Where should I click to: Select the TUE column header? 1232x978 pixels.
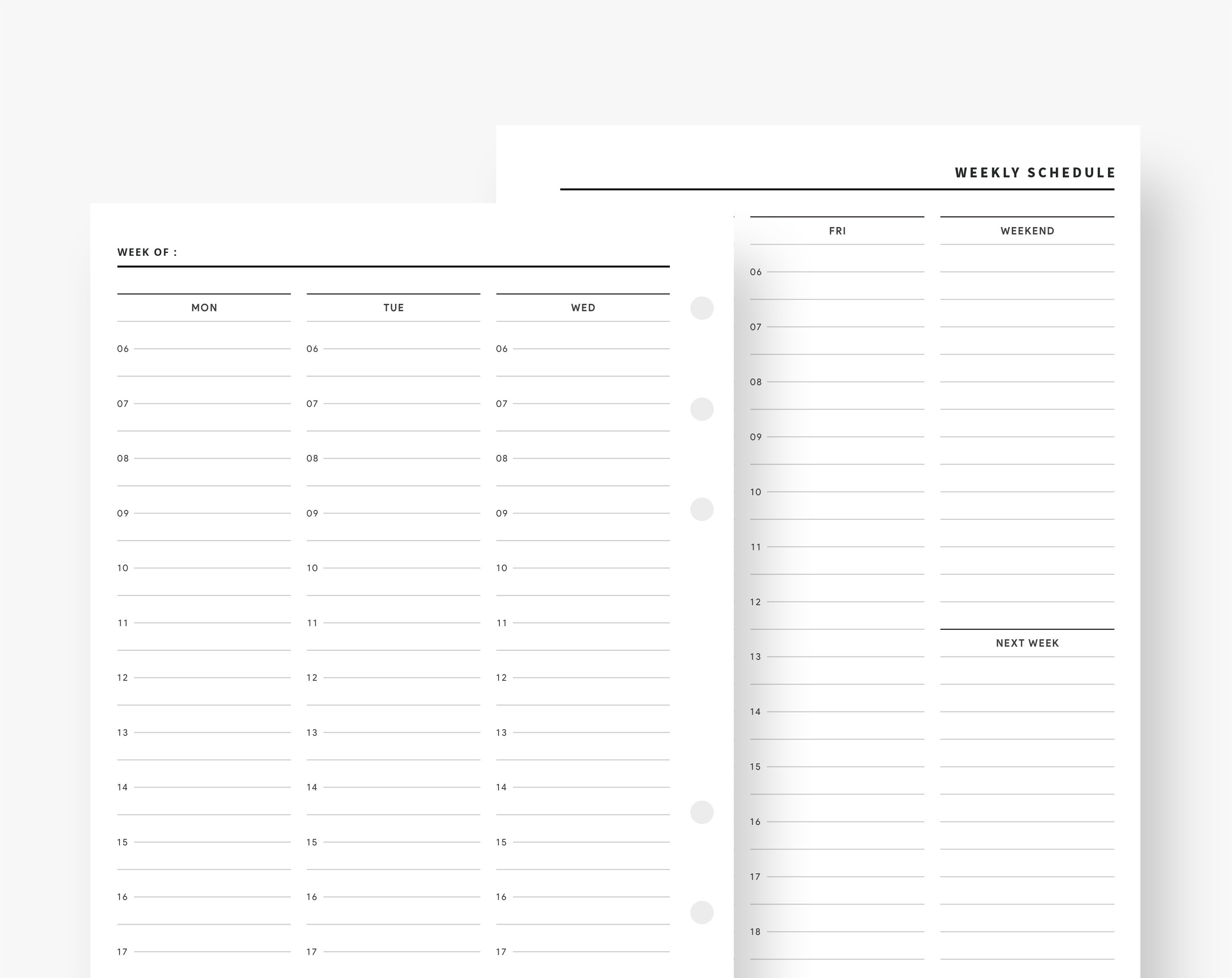(x=393, y=308)
